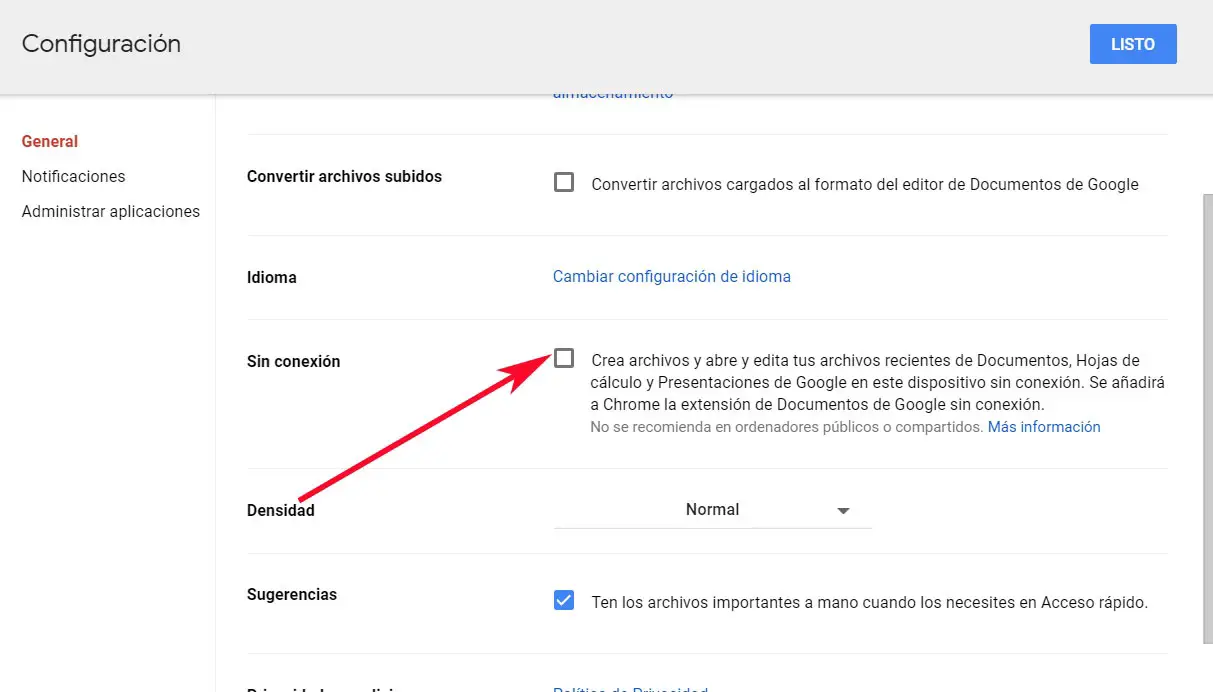The height and width of the screenshot is (692, 1213).
Task: Click the Sin conexión label
Action: pos(294,361)
